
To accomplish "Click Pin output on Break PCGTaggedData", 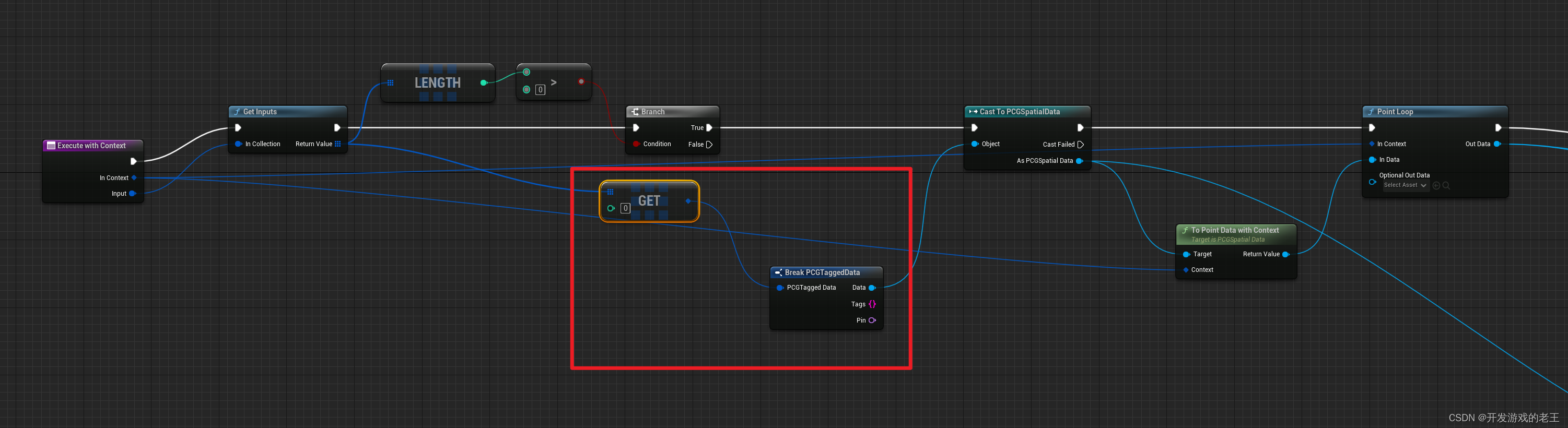I will 872,320.
